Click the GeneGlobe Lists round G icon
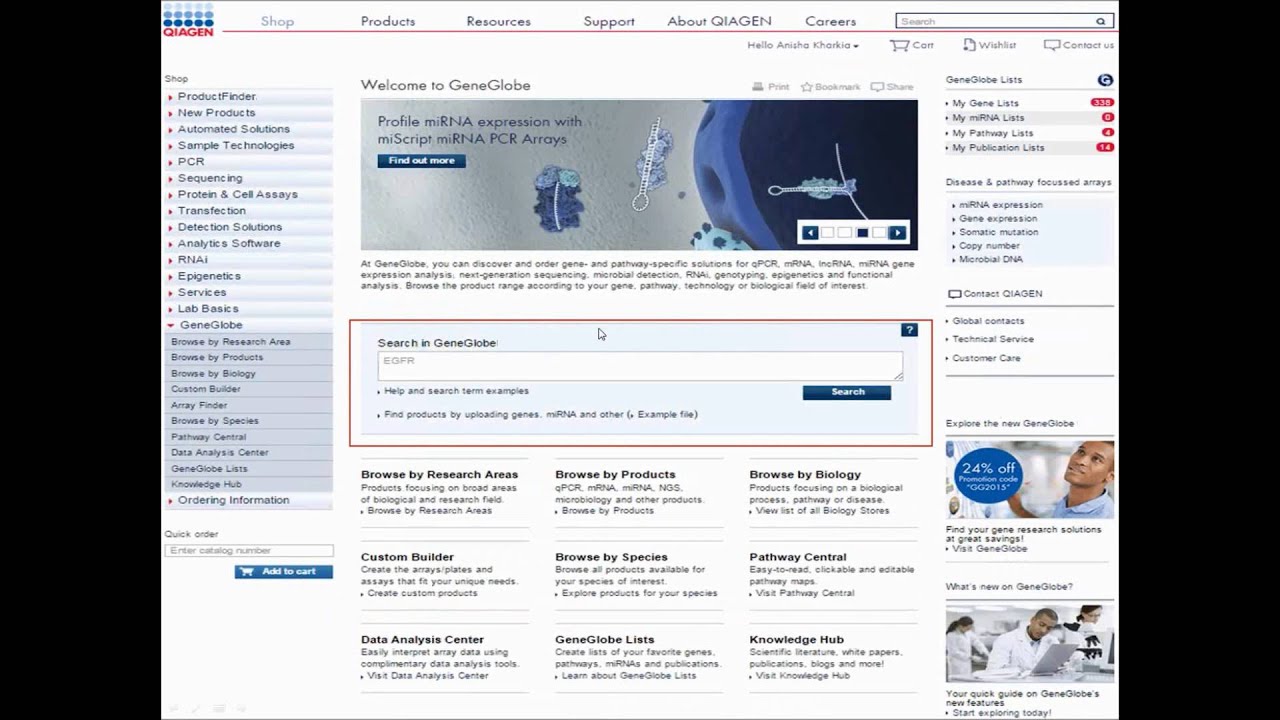 [1105, 80]
